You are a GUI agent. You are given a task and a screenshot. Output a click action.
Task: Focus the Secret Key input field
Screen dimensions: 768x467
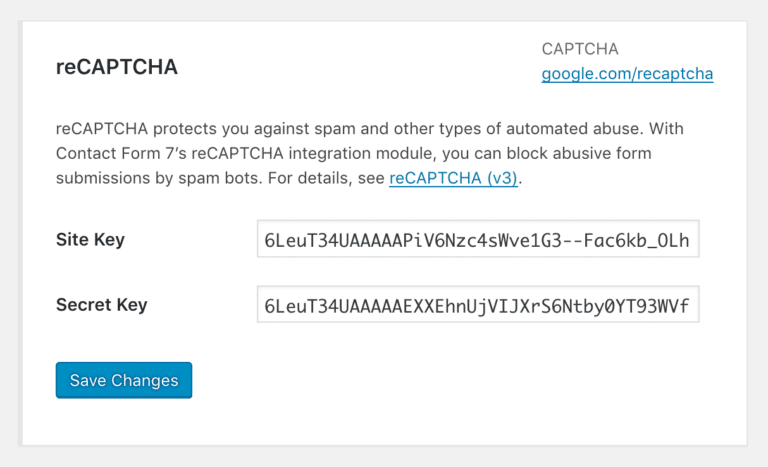(478, 304)
